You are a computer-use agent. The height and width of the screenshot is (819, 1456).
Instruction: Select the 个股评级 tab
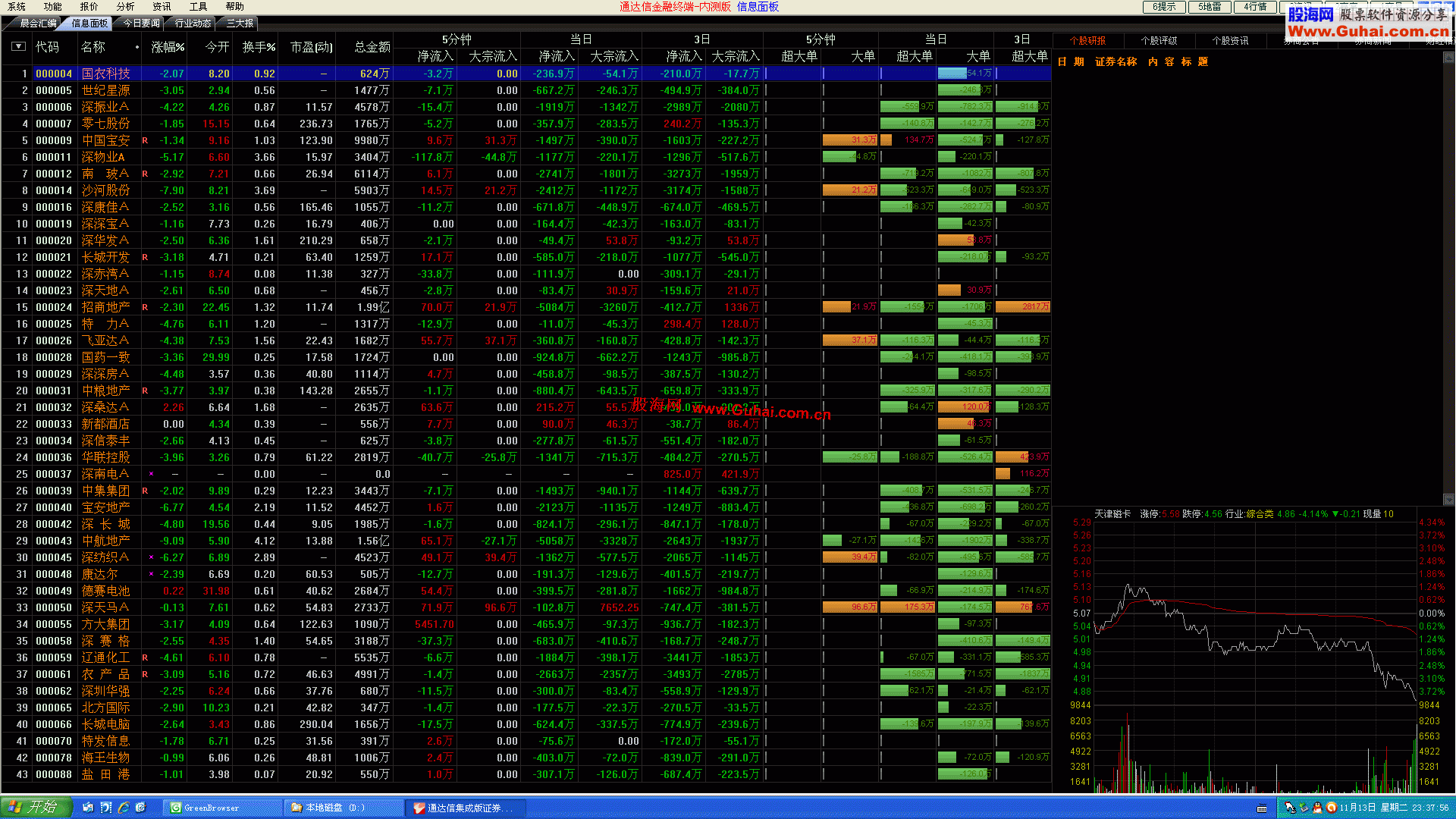click(1159, 41)
